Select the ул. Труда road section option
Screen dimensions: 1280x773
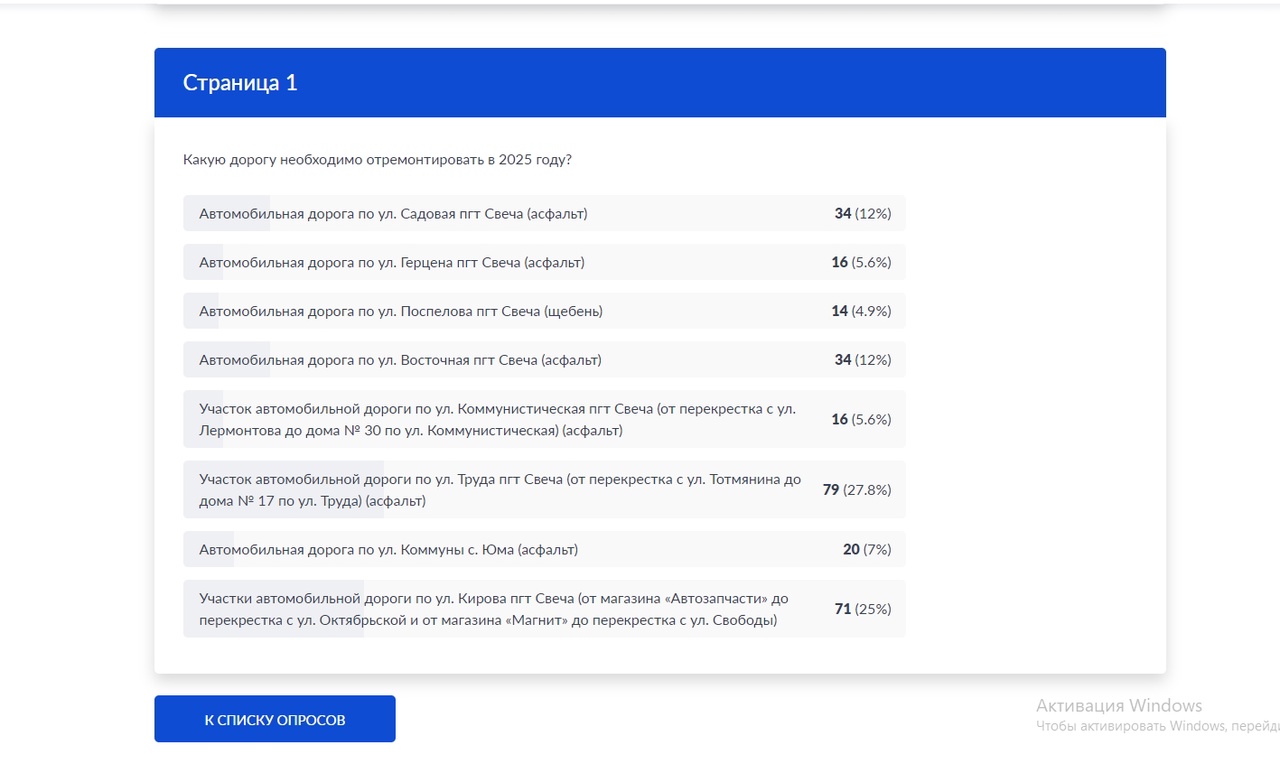pos(544,490)
